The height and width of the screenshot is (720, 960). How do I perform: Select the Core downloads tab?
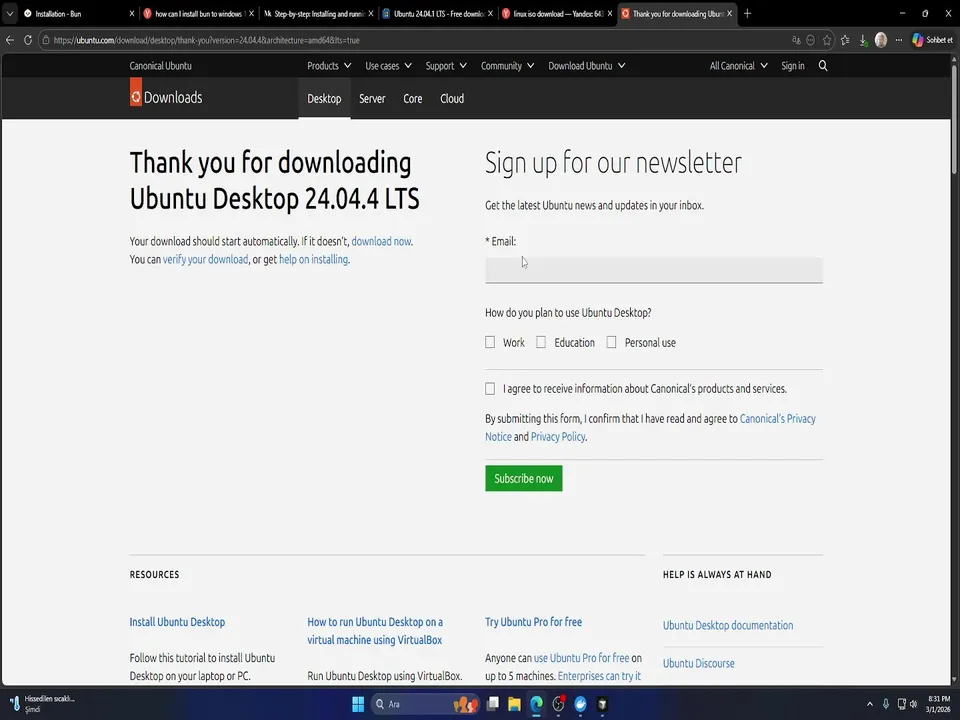413,99
